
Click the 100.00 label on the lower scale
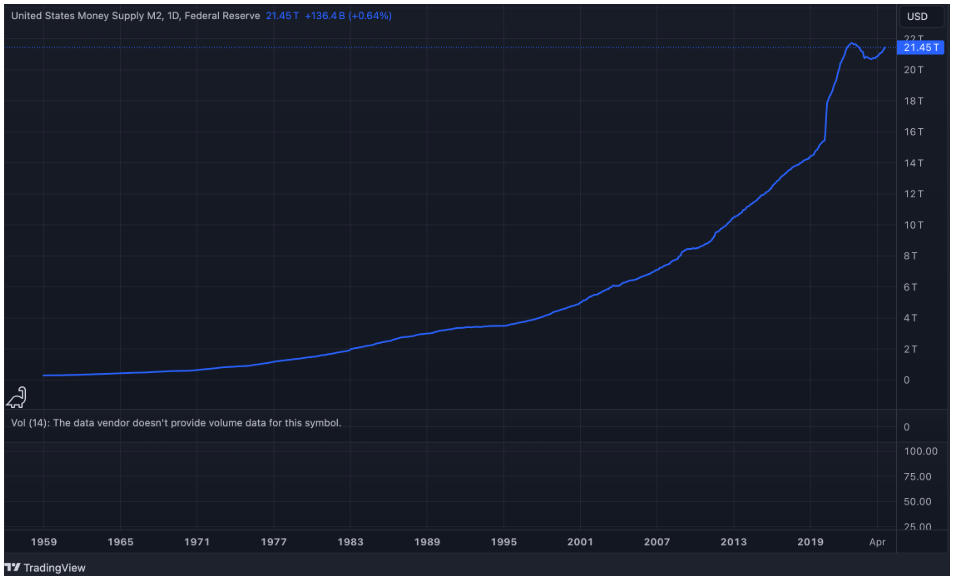tap(921, 452)
